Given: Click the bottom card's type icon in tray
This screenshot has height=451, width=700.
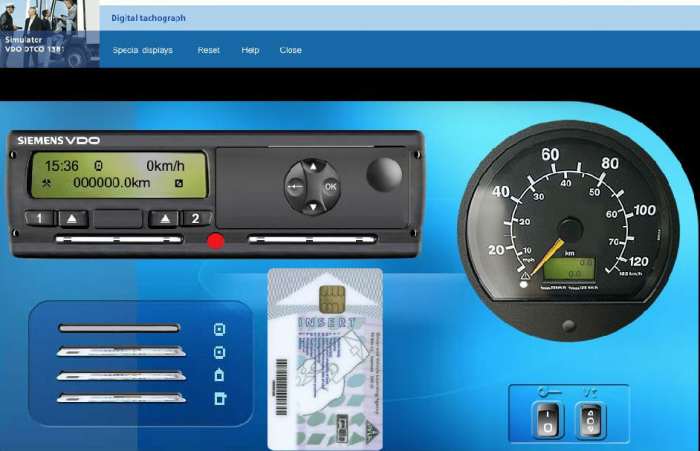Looking at the screenshot, I should point(220,399).
